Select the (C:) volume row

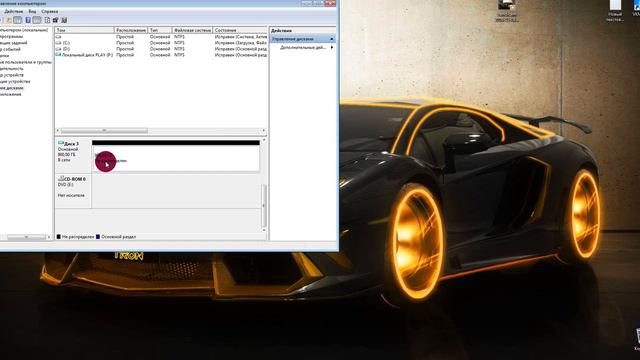pos(161,43)
